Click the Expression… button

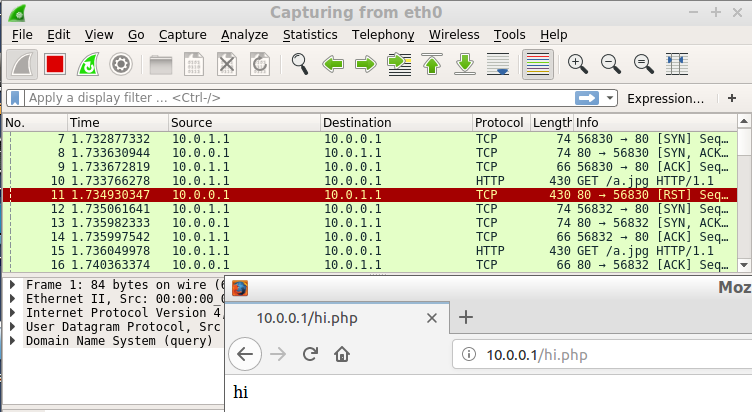coord(665,98)
